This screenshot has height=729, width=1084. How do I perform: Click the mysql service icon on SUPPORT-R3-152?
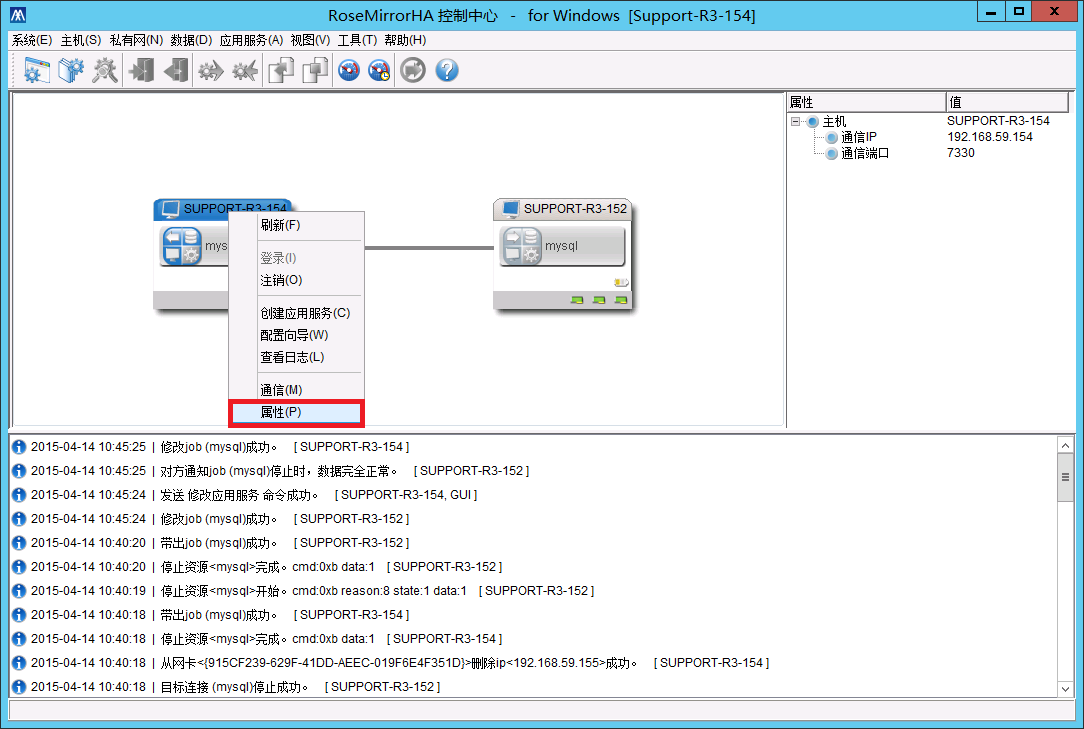click(521, 246)
